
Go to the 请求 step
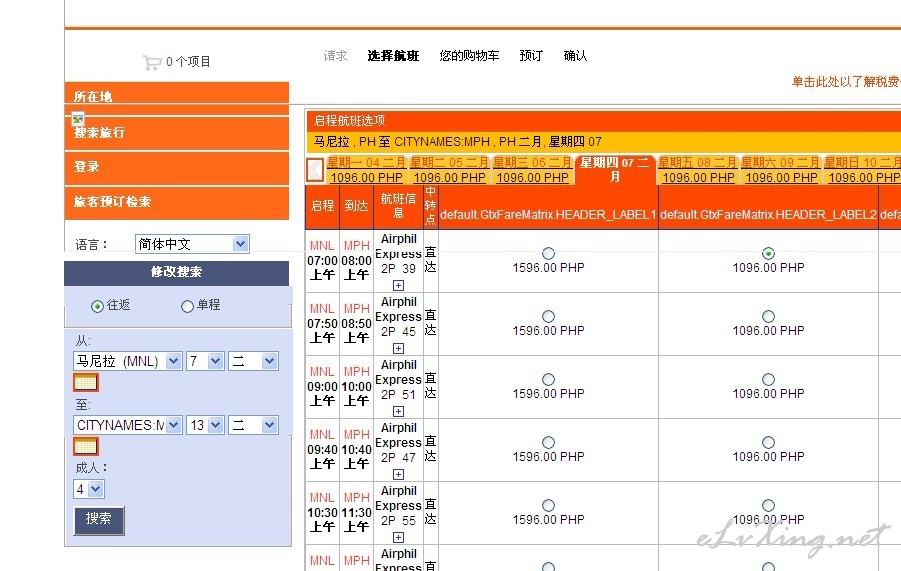(336, 56)
